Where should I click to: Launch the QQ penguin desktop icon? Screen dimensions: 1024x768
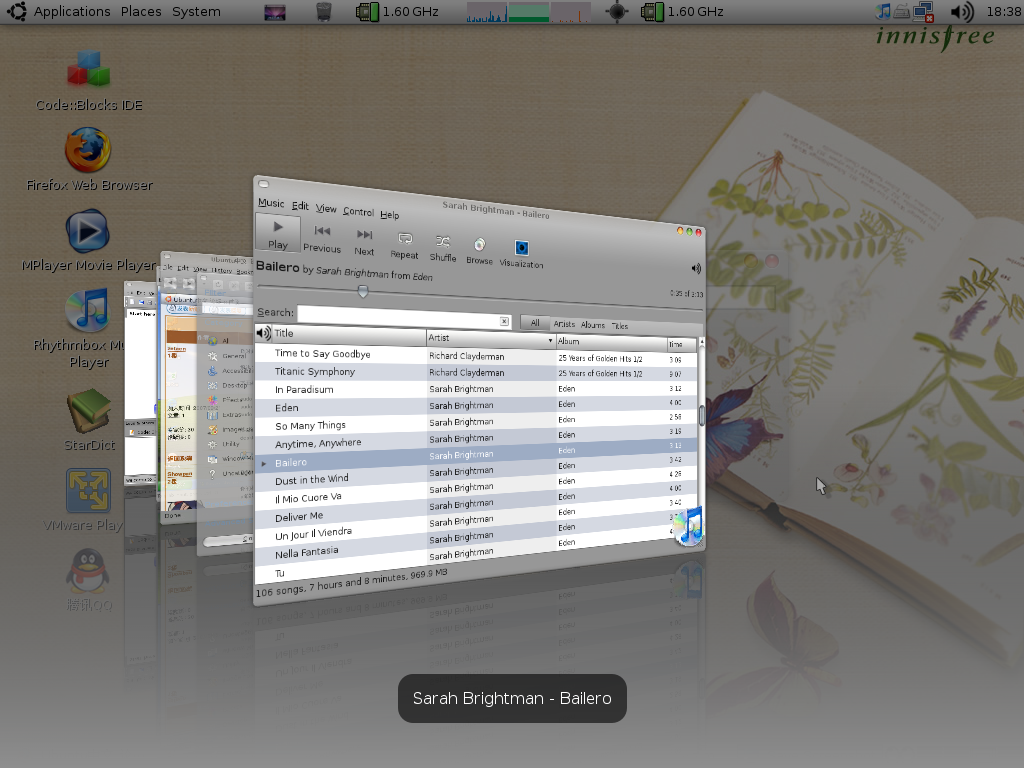(x=88, y=580)
